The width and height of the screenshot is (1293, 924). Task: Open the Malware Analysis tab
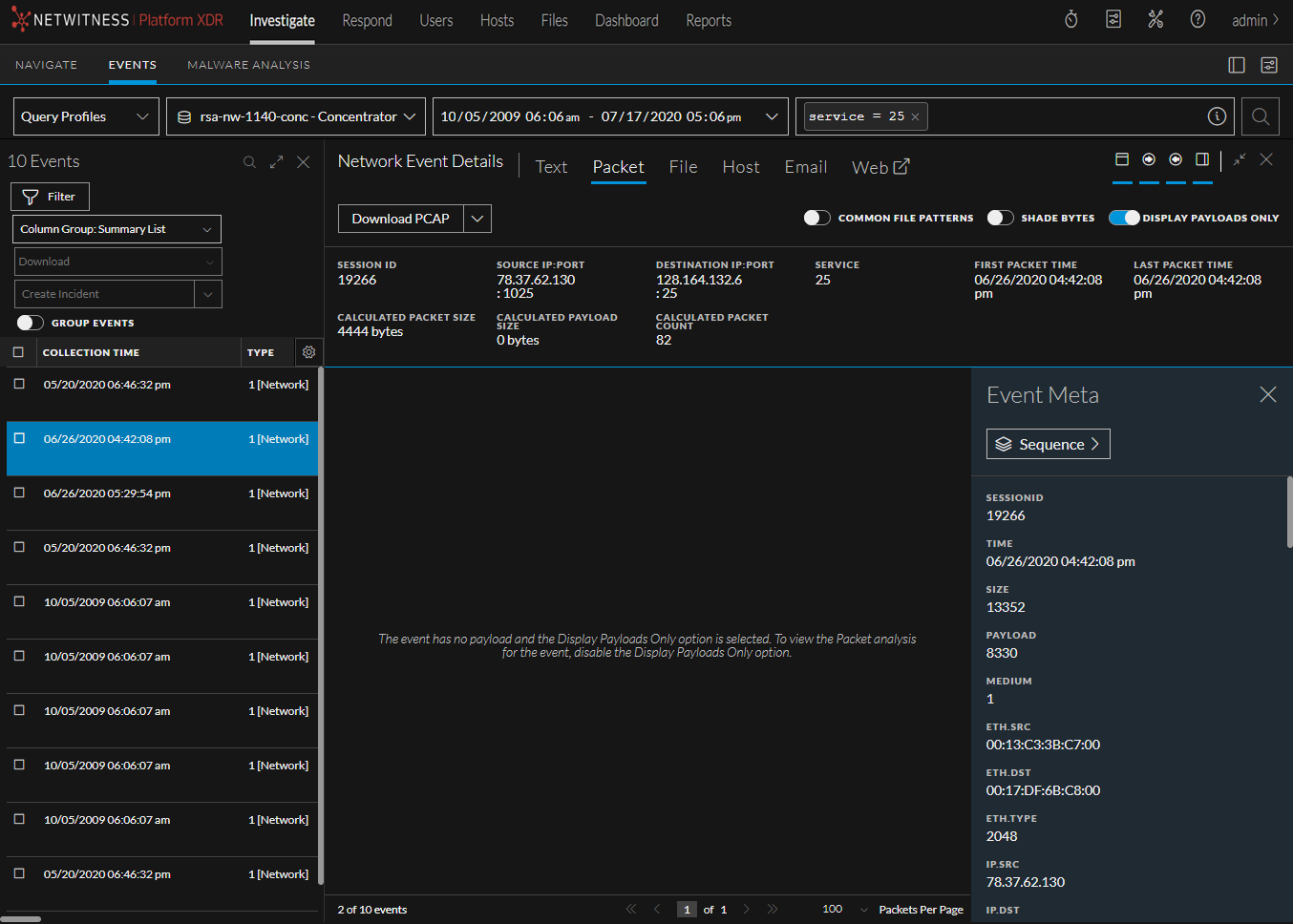tap(248, 65)
